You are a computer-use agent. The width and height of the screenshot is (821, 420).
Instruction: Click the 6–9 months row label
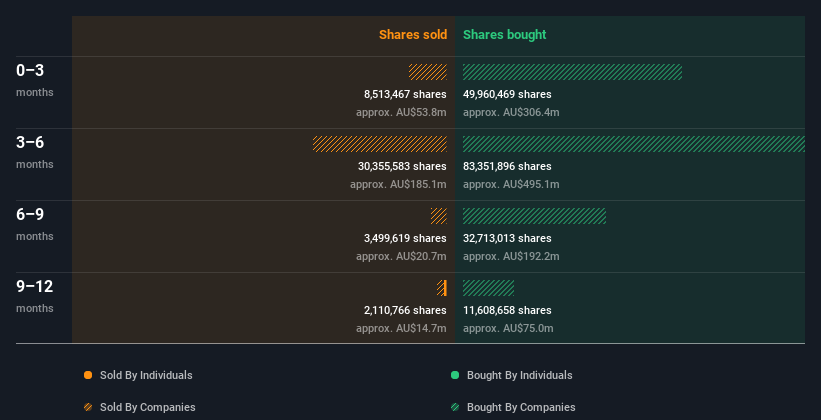pos(35,224)
